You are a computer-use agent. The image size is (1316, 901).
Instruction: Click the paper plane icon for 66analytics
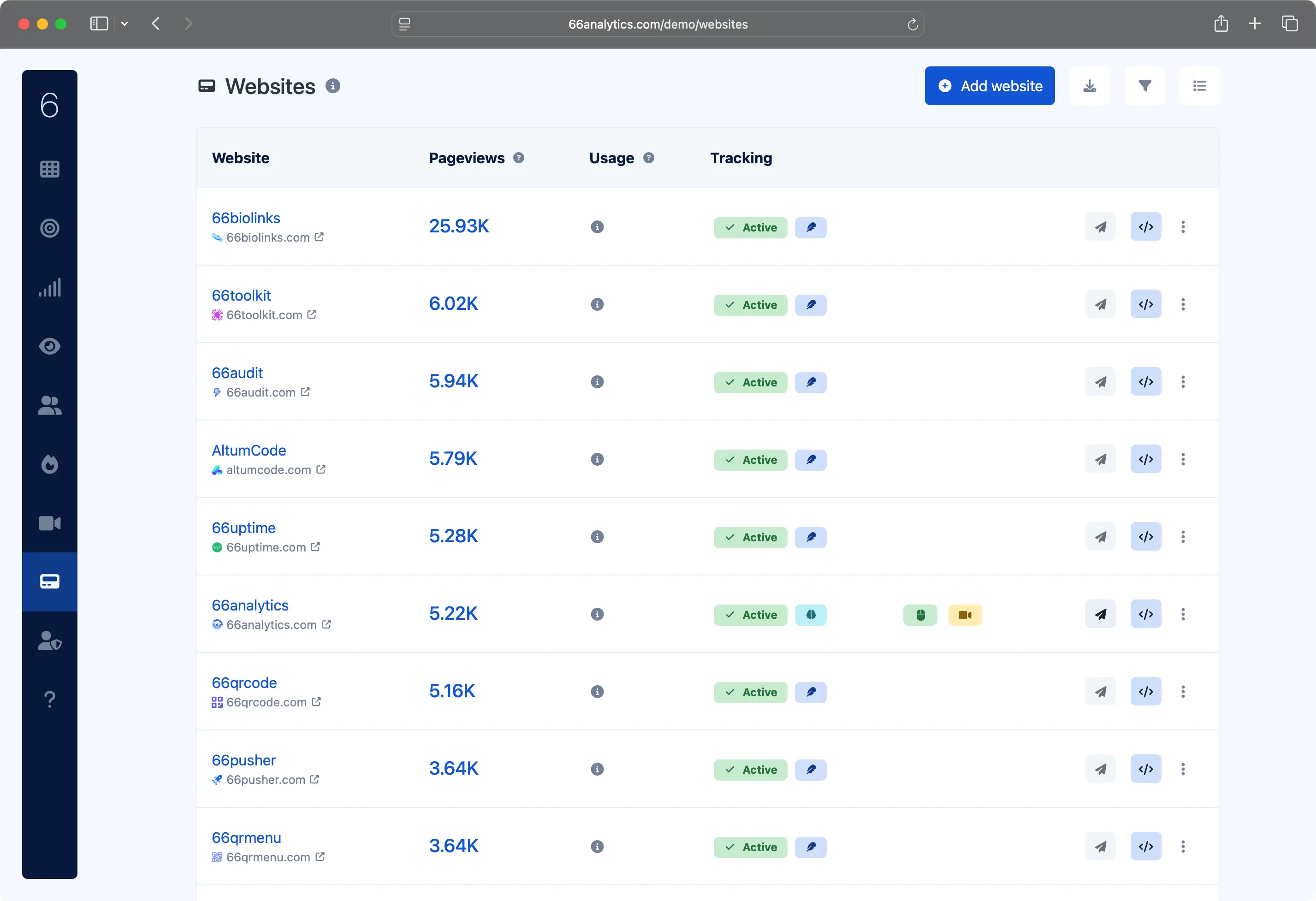pos(1100,615)
